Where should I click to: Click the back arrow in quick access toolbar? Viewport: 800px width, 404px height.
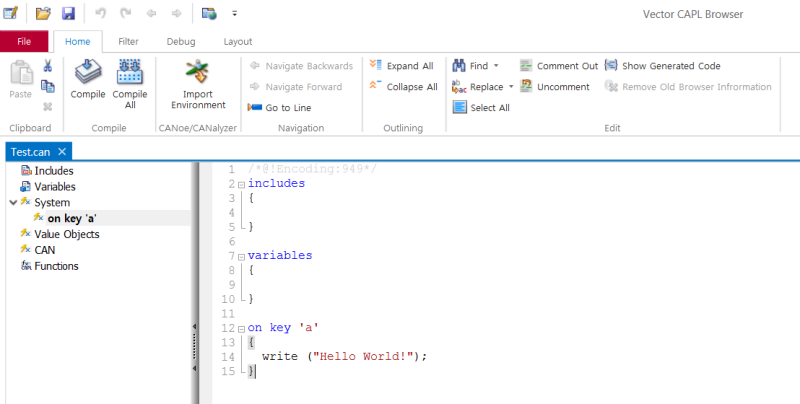[152, 14]
